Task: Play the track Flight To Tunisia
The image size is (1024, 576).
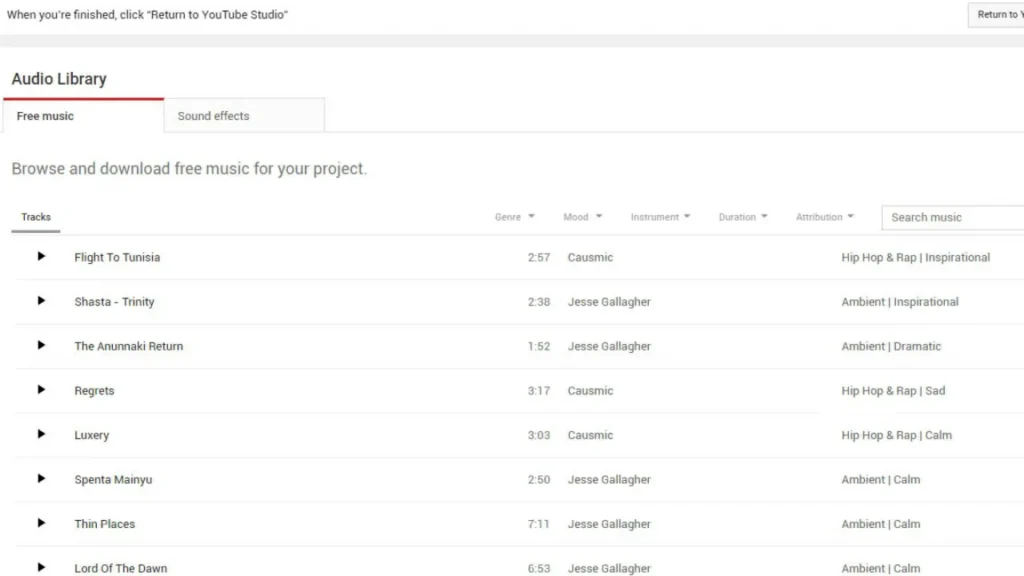Action: pos(39,257)
